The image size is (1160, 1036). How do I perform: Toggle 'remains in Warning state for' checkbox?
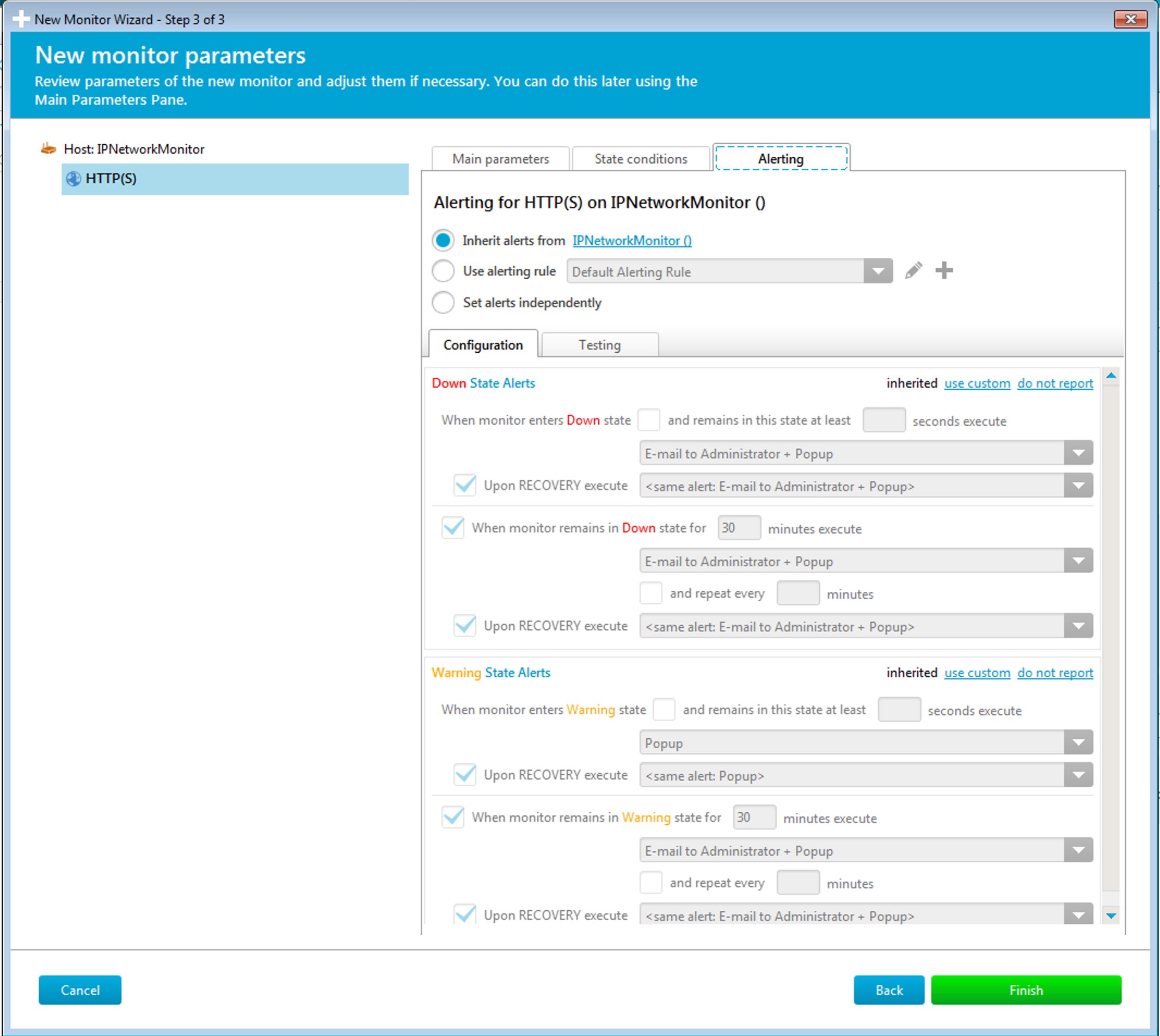(453, 817)
